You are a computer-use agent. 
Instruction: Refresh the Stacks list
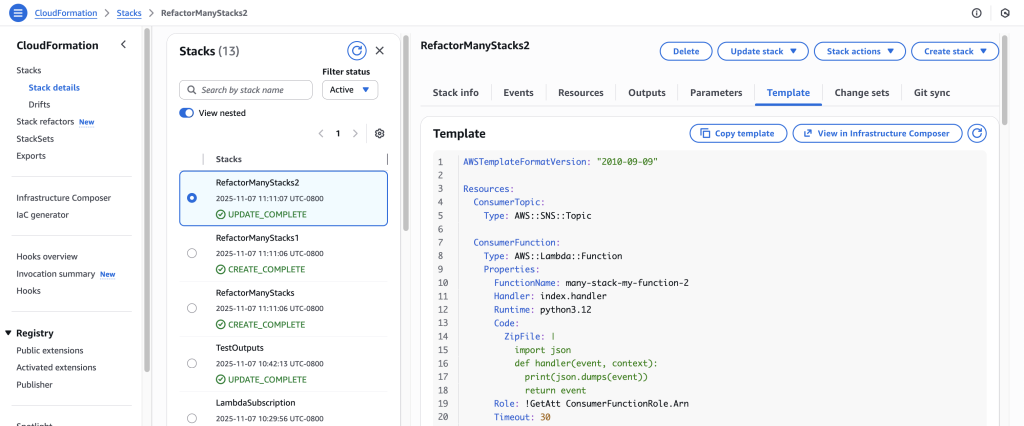click(356, 51)
